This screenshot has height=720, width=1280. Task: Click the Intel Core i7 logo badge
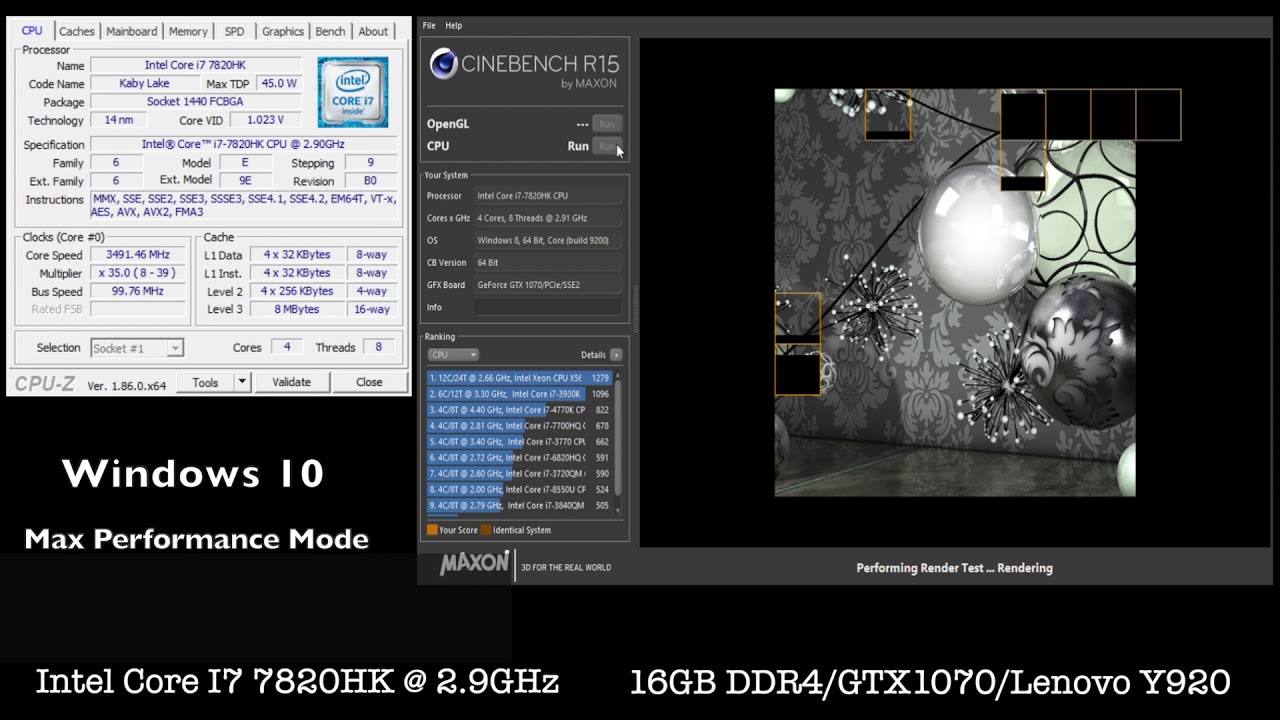pyautogui.click(x=352, y=92)
